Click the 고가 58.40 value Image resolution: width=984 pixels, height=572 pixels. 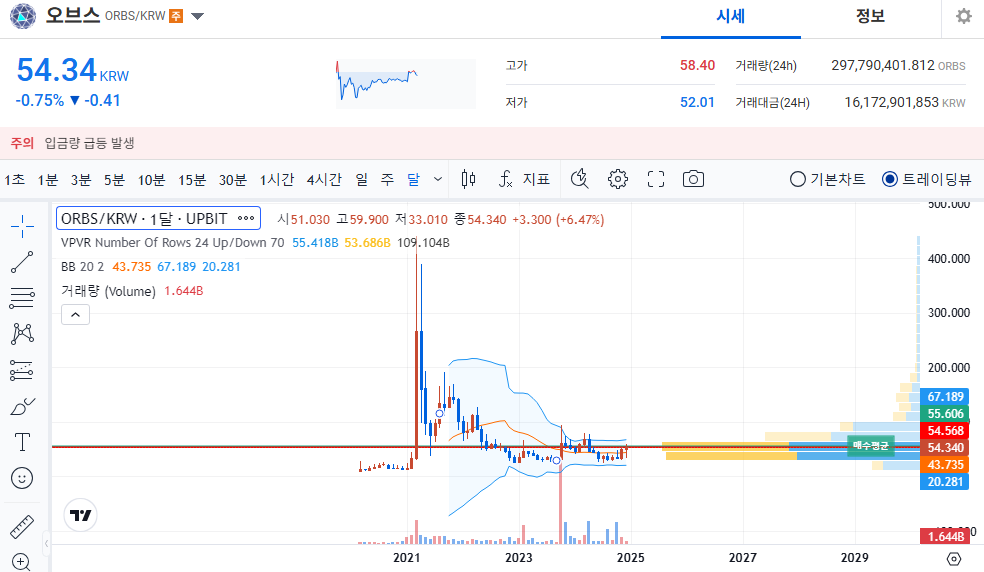point(697,65)
